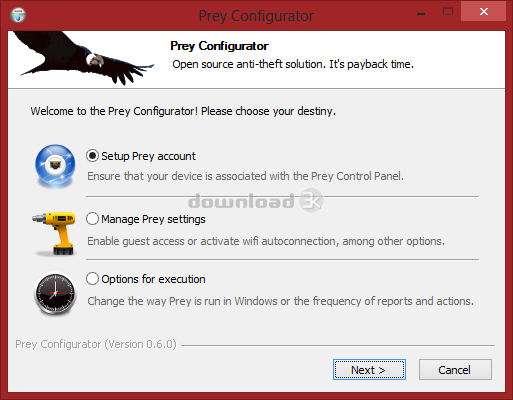Click the 'Manage Prey settings' label text

(153, 219)
